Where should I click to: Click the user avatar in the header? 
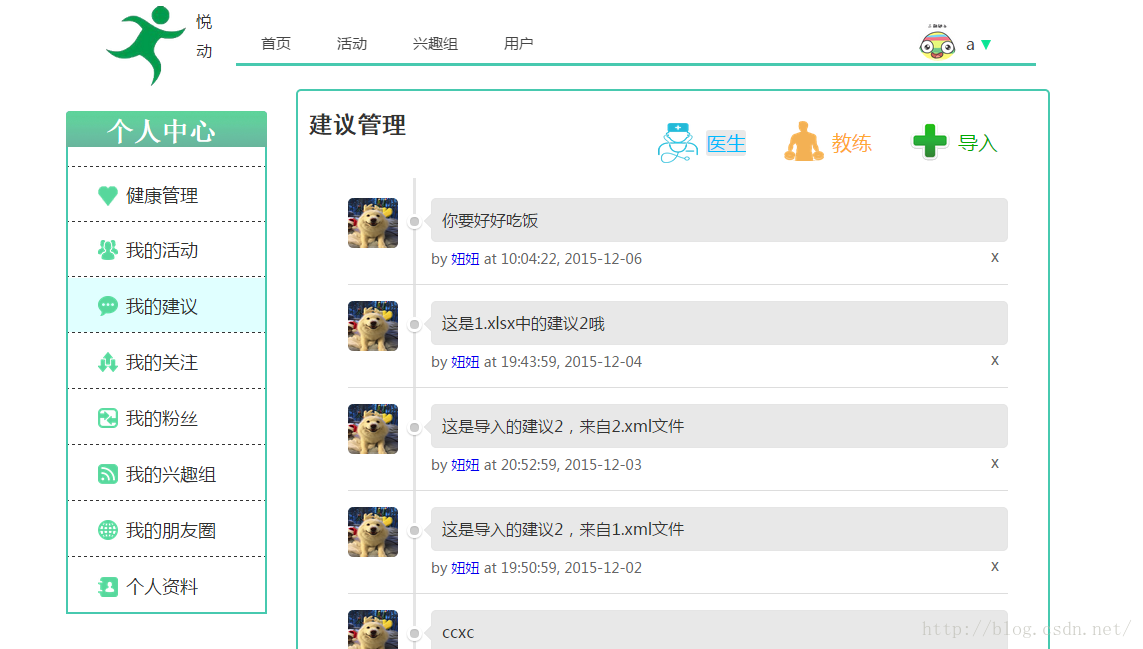pyautogui.click(x=937, y=42)
